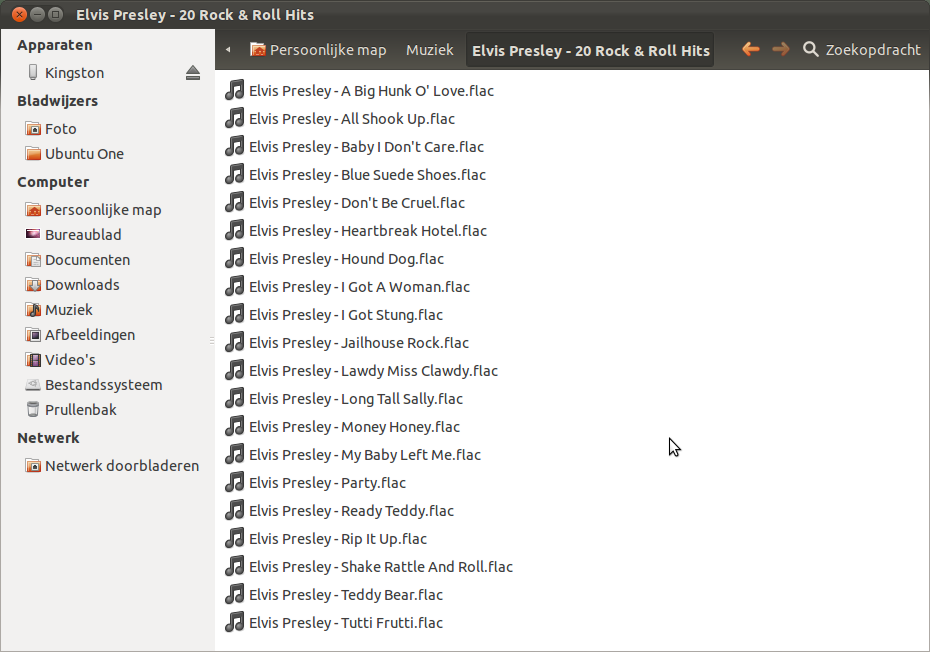Select Tutti Frutti.flac file

[x=345, y=623]
